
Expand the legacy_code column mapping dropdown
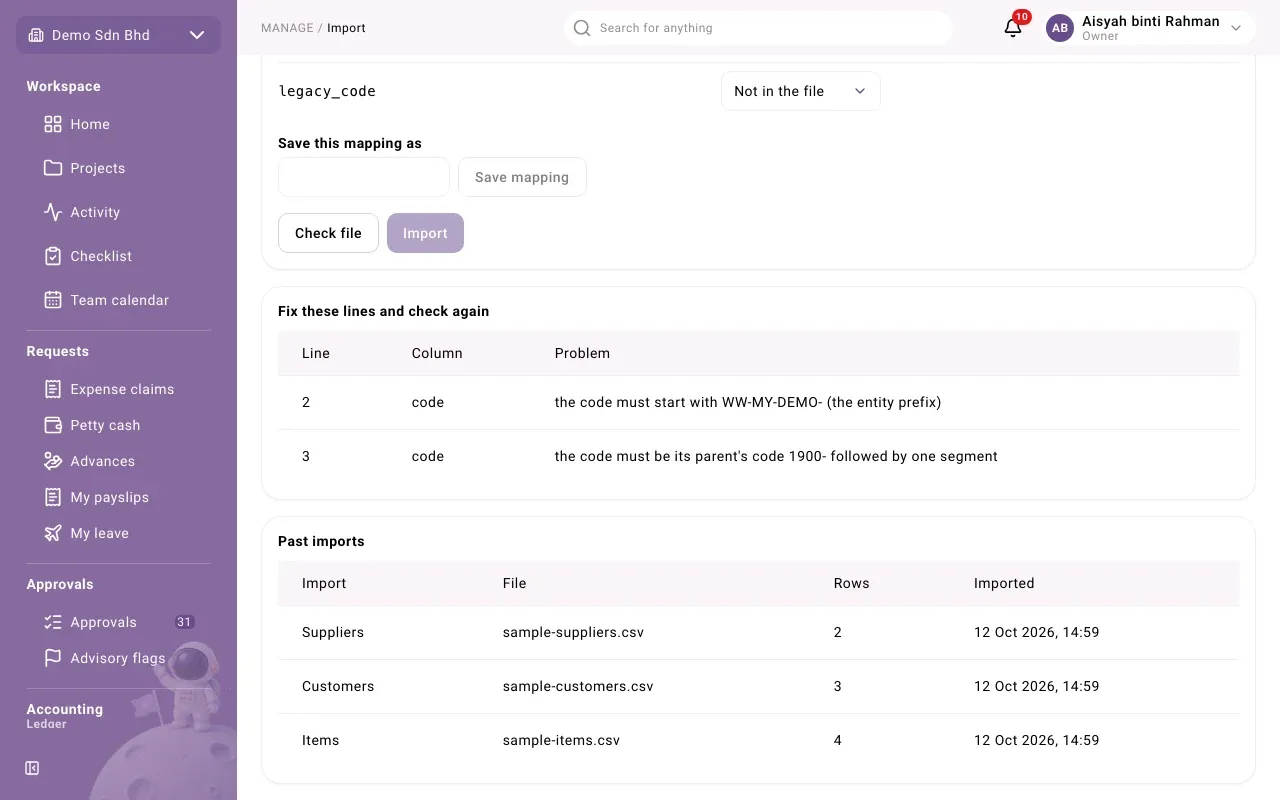(801, 91)
